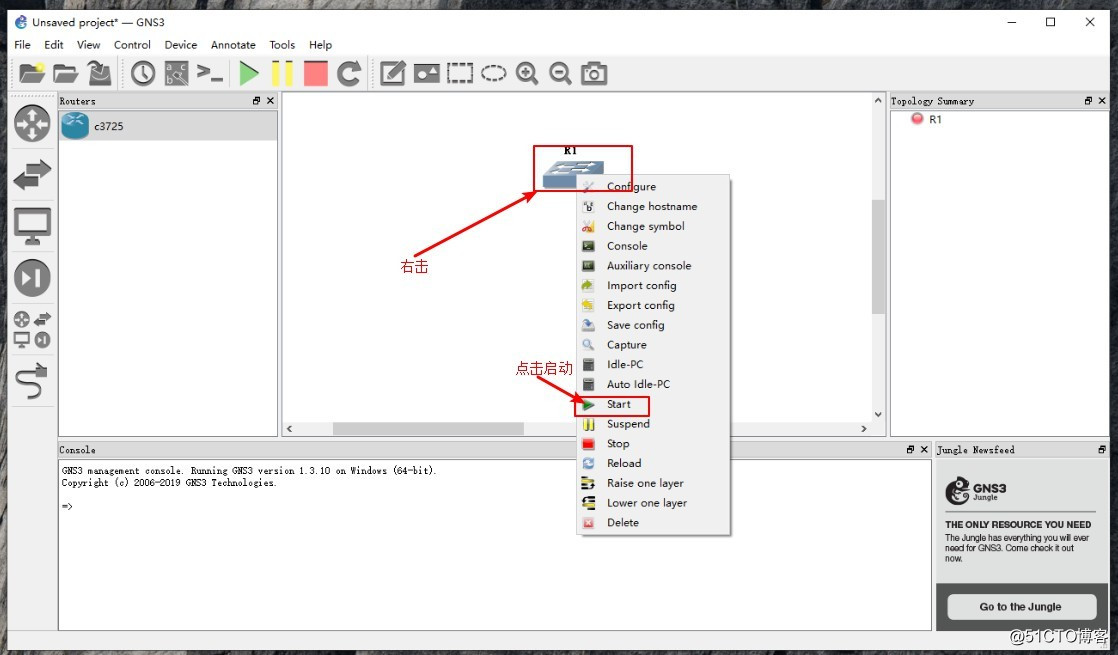Reload all devices toolbar icon
This screenshot has height=655, width=1118.
pos(349,73)
